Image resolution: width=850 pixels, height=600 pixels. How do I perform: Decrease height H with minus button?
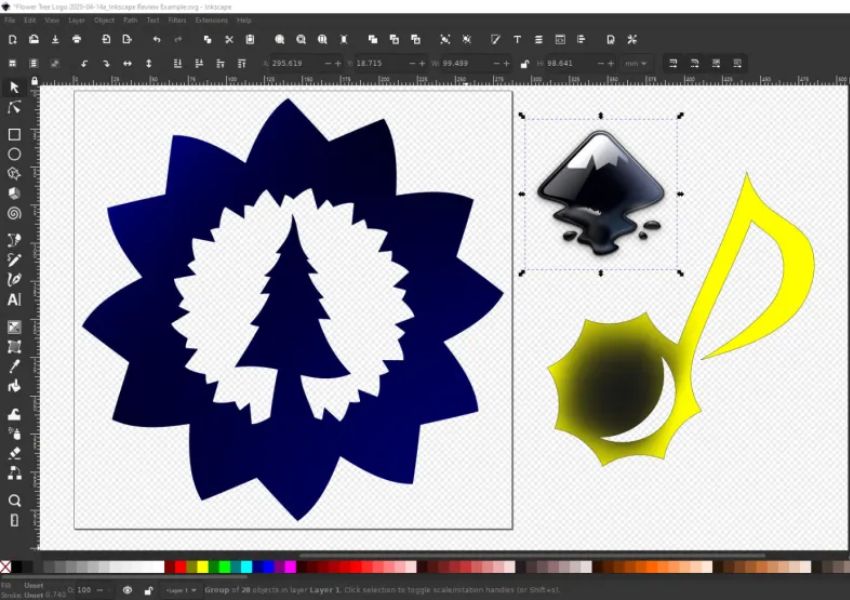pyautogui.click(x=600, y=63)
